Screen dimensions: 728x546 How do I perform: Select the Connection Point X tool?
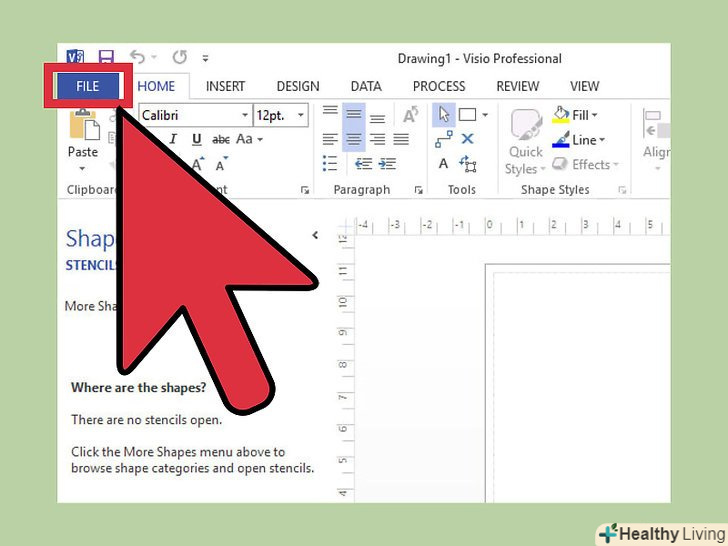(468, 139)
